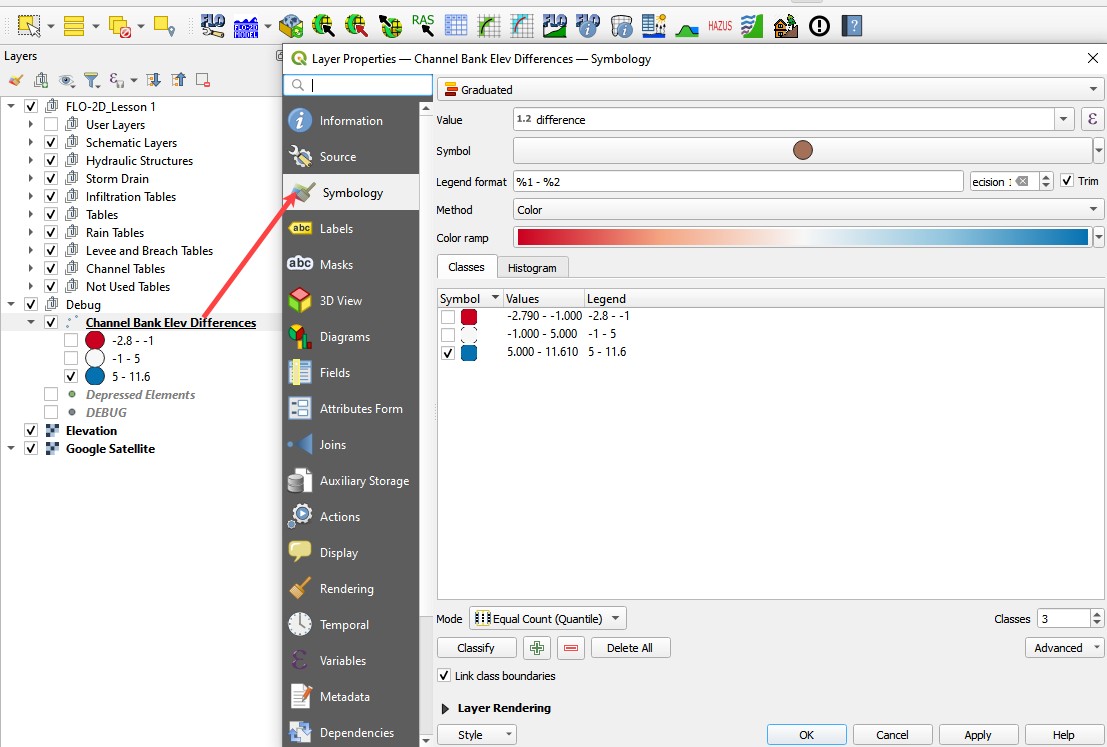
Task: Uncheck the Link class boundaries checkbox
Action: [x=445, y=676]
